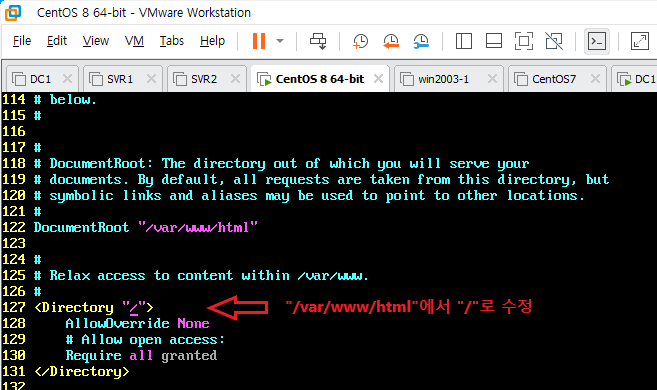Open the Help menu
The height and width of the screenshot is (390, 657).
pyautogui.click(x=212, y=41)
